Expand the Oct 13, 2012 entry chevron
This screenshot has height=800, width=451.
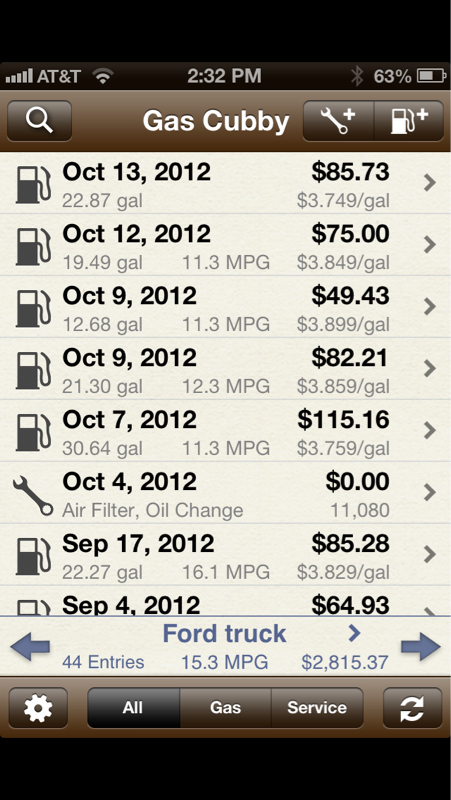[x=430, y=183]
